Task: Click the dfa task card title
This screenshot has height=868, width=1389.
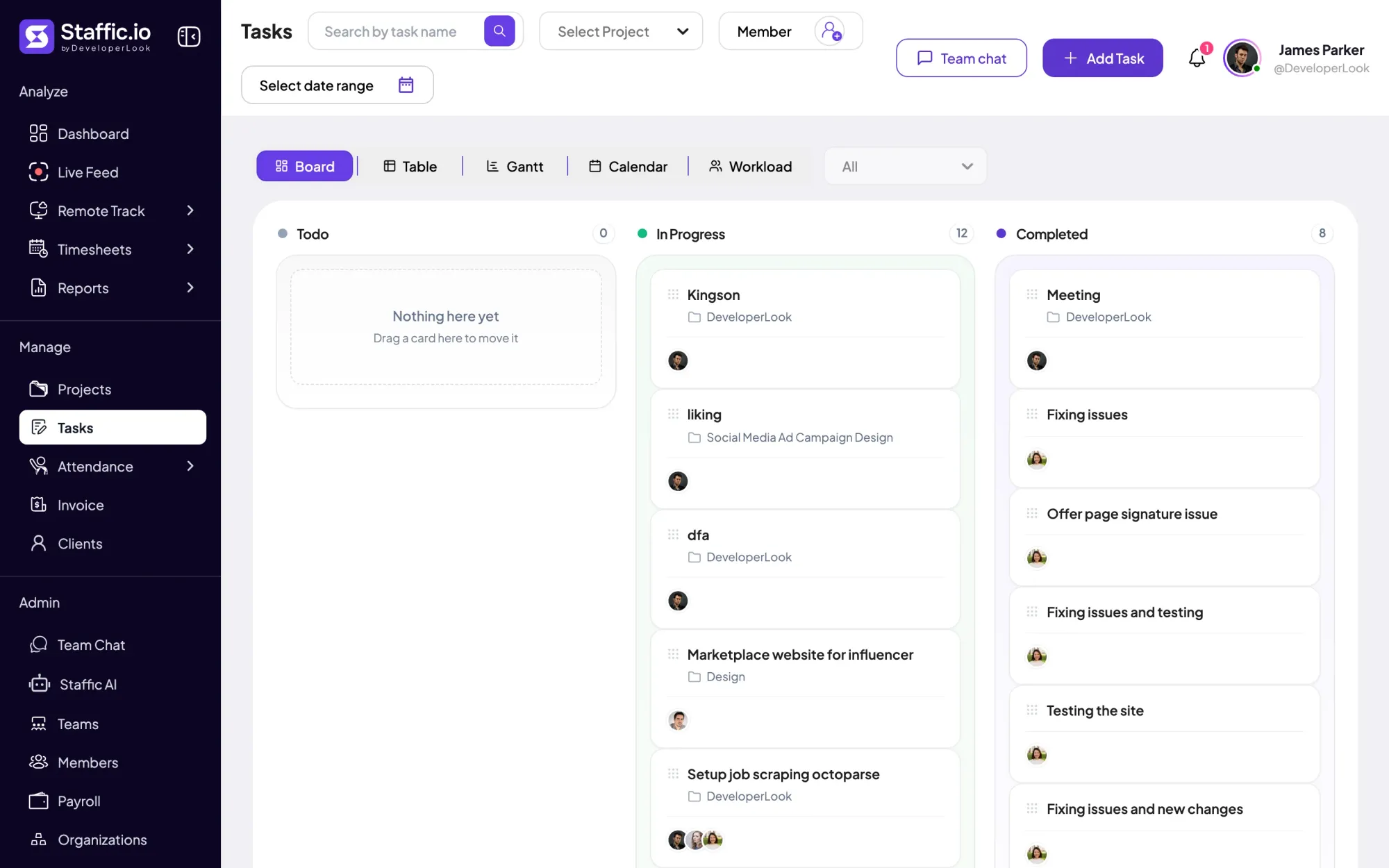Action: pos(698,535)
